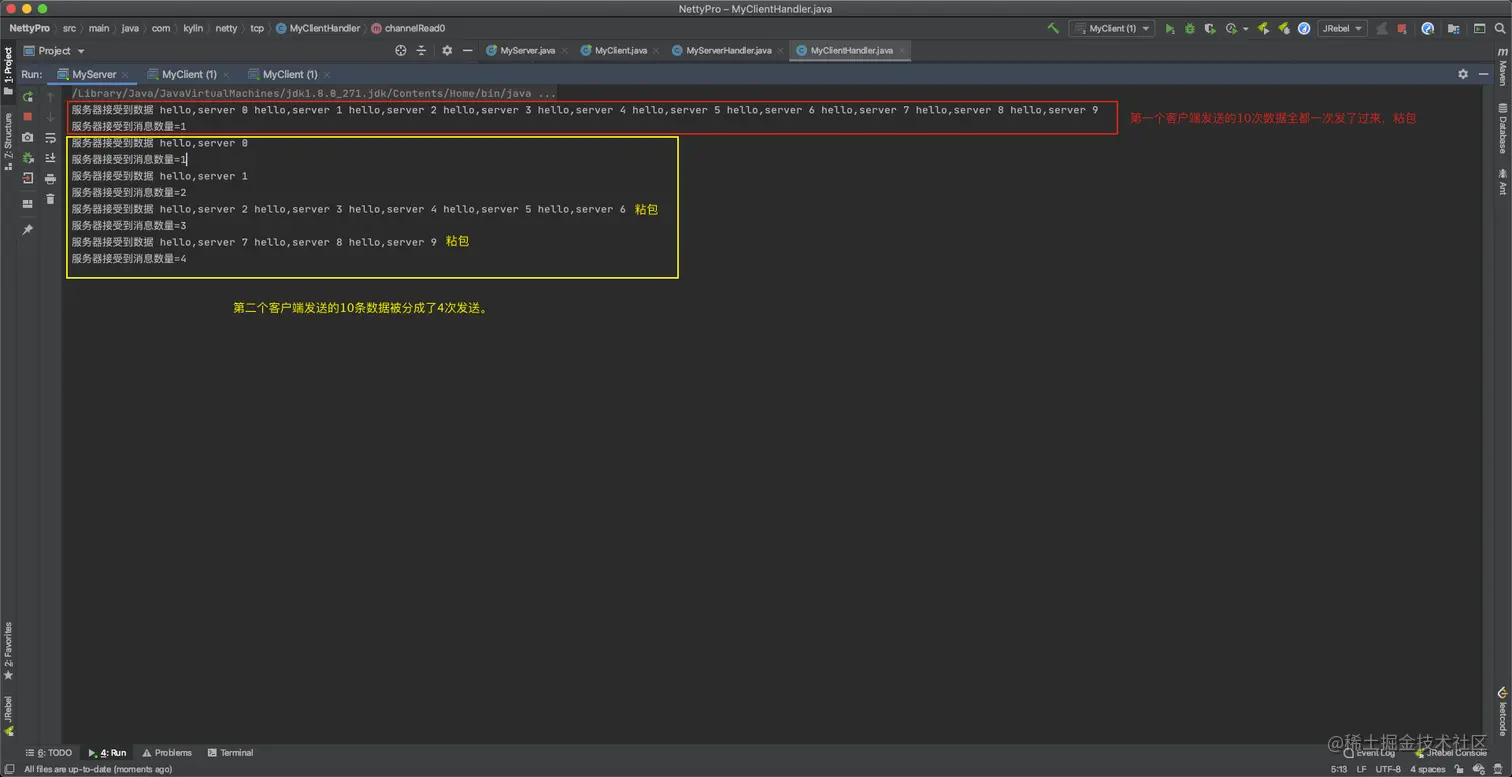Open Project Structure folder icon
This screenshot has height=777, width=1512.
coord(1453,29)
